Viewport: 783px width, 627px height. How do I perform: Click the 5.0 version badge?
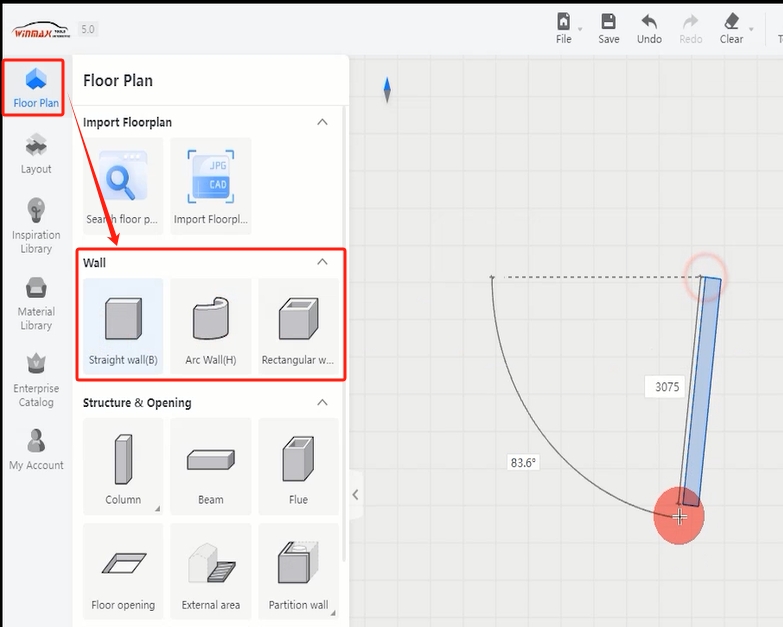tap(88, 29)
